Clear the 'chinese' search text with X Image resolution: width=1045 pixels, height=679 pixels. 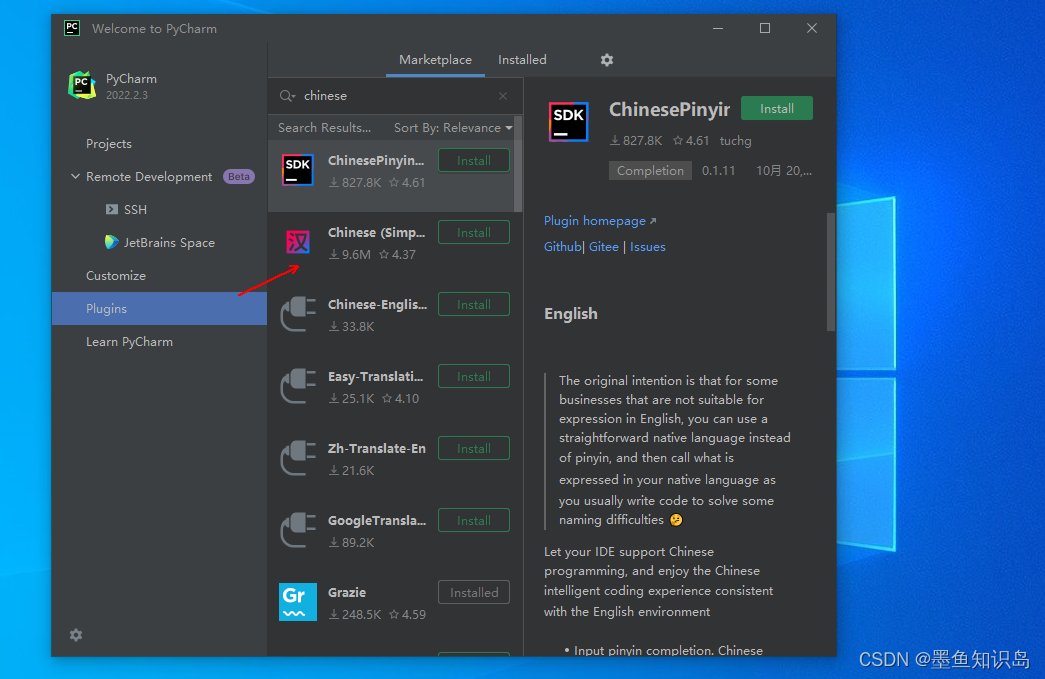pos(503,96)
